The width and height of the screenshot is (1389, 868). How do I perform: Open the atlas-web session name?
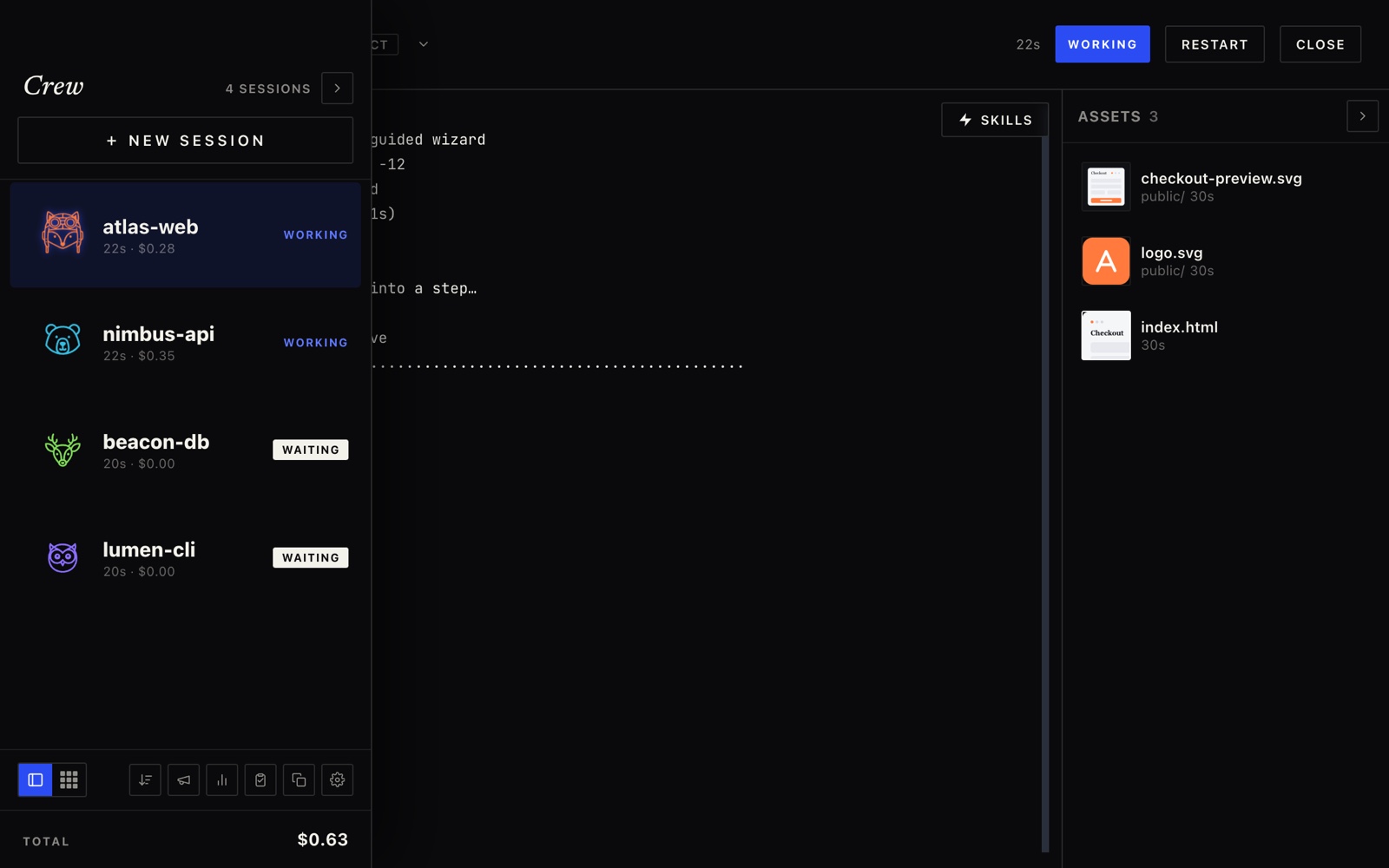(x=150, y=227)
